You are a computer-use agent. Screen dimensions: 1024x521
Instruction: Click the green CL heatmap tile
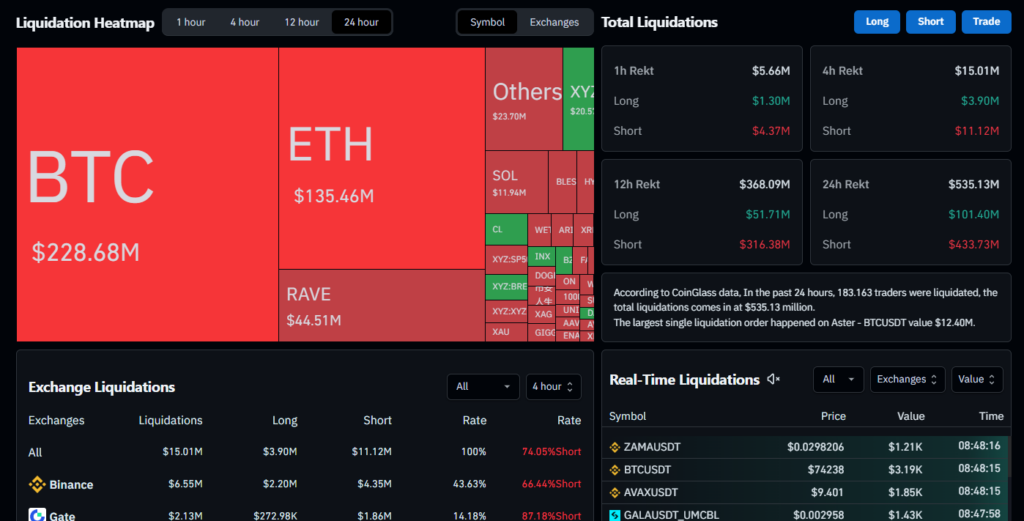[505, 229]
